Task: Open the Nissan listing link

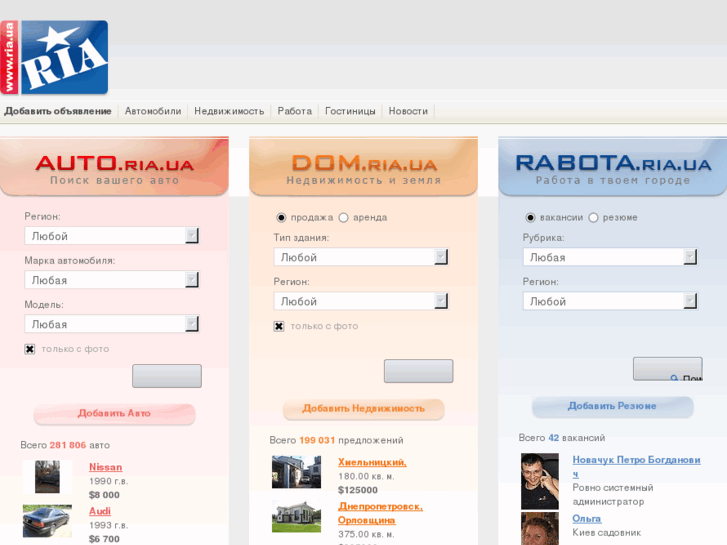Action: click(x=106, y=467)
